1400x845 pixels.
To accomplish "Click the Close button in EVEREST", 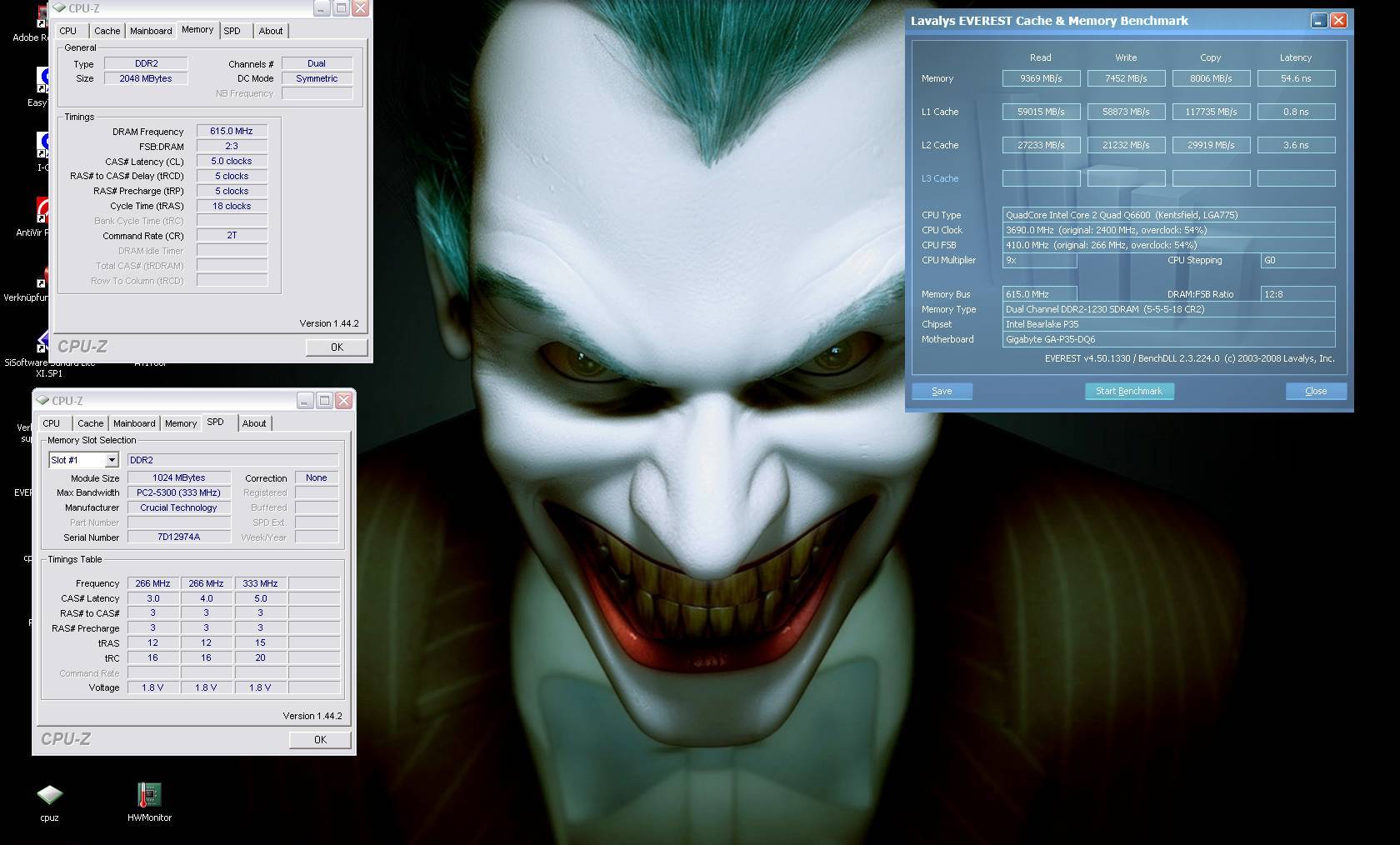I will point(1316,391).
